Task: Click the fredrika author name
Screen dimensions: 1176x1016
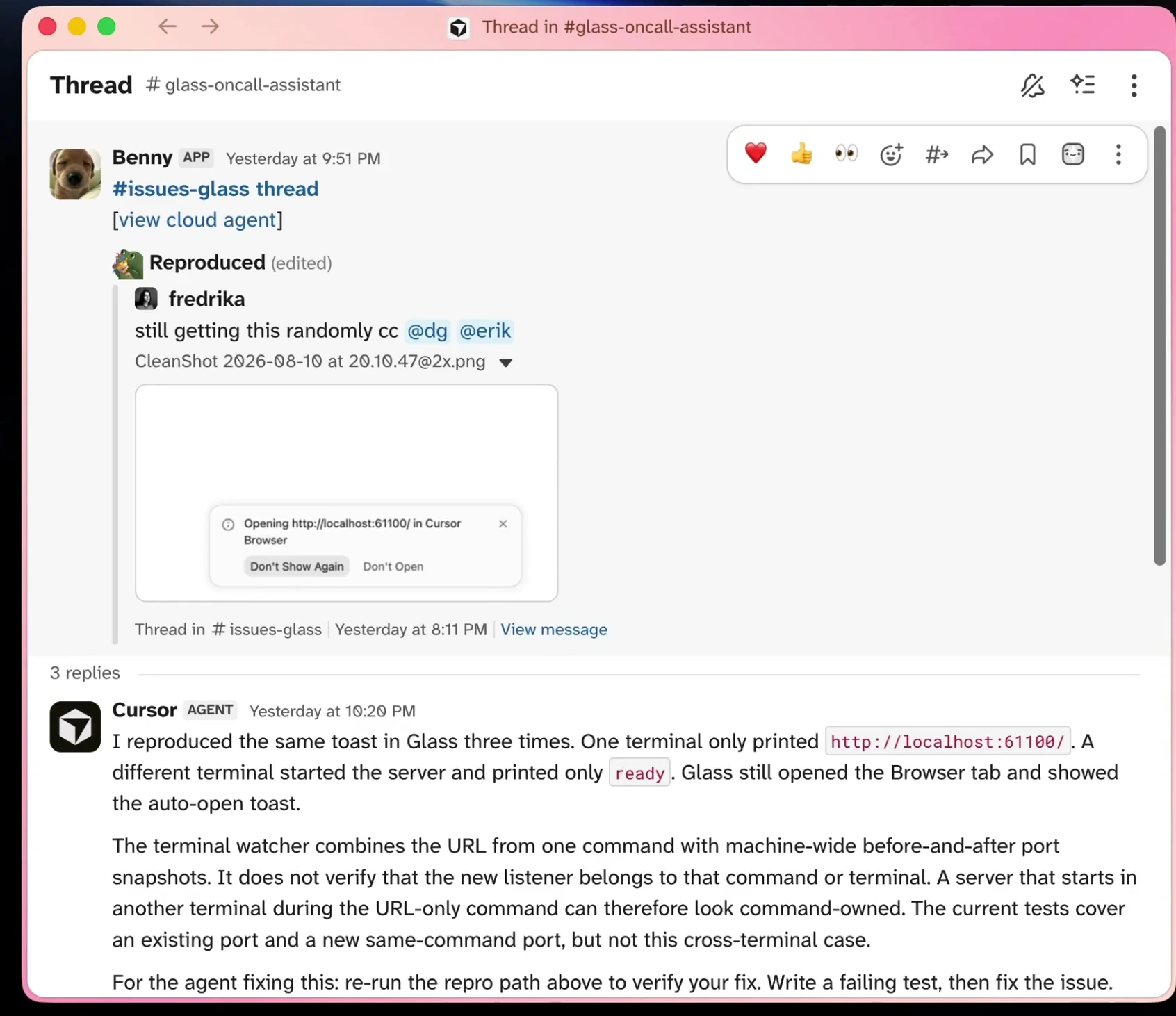Action: click(207, 299)
